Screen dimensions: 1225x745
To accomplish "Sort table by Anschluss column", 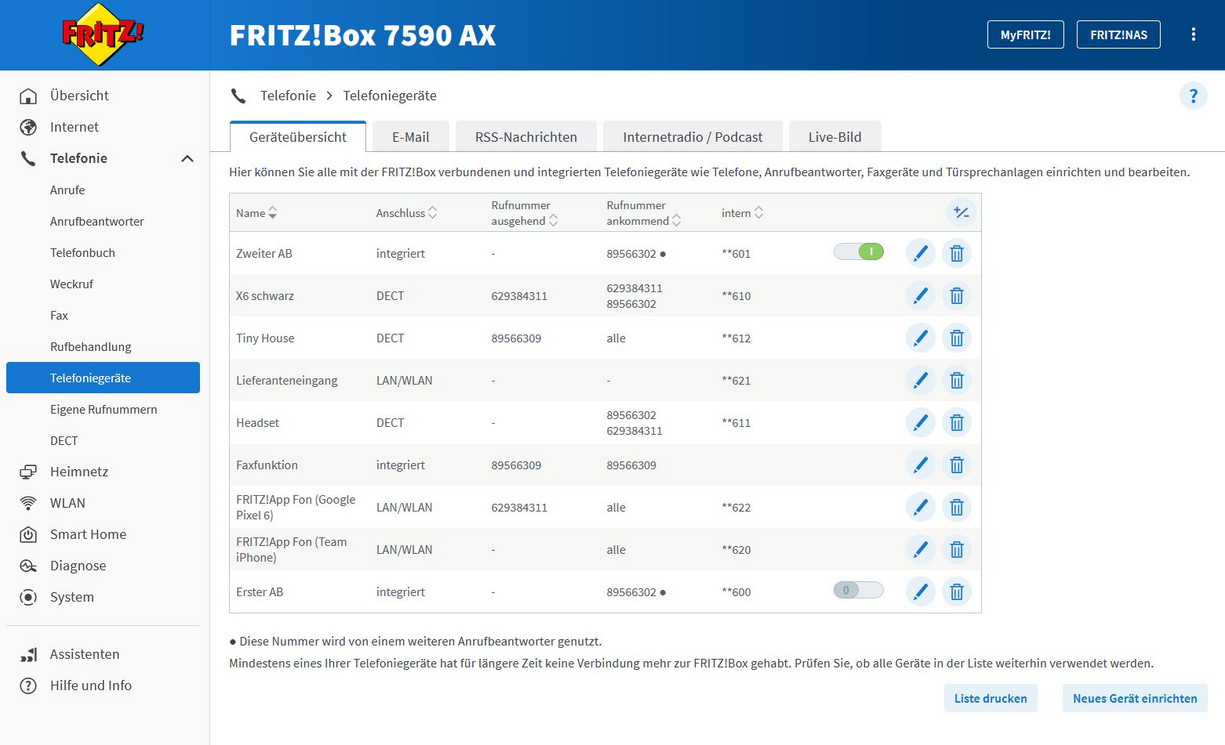I will pos(407,213).
